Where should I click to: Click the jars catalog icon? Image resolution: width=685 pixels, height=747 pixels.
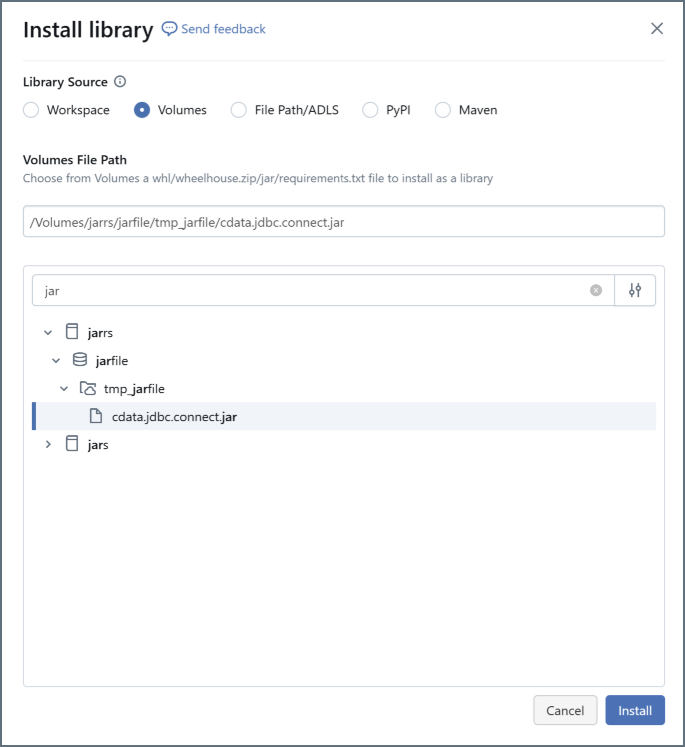(x=71, y=444)
